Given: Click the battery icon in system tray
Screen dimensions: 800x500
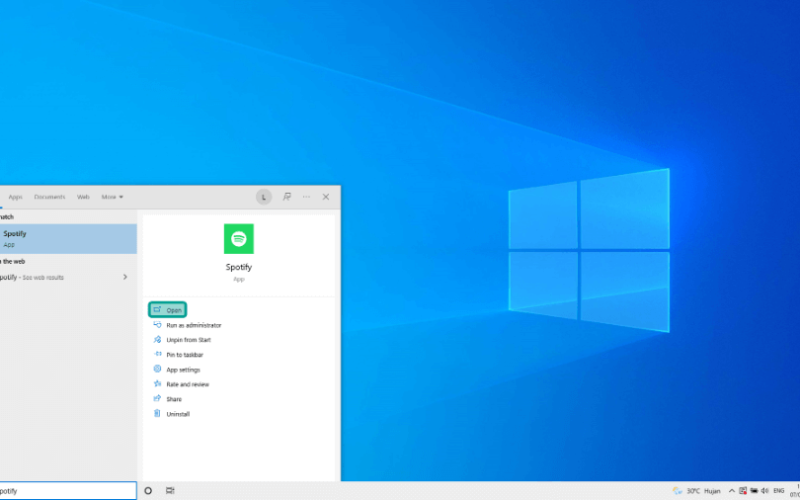Looking at the screenshot, I should coord(754,491).
